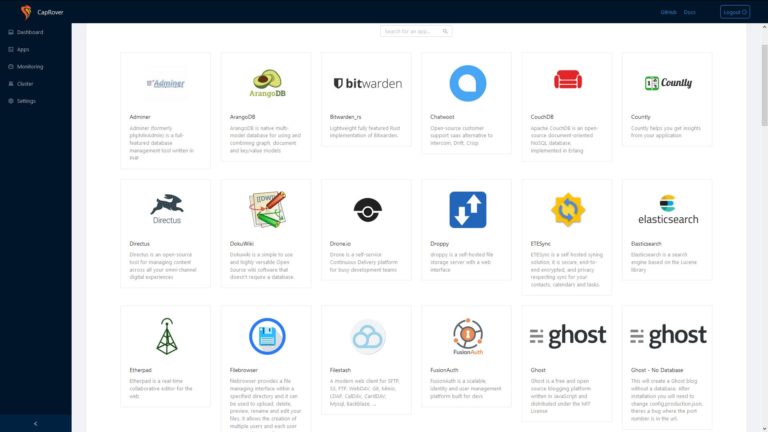Go to Apps in the sidebar
This screenshot has height=432, width=768.
coord(24,49)
